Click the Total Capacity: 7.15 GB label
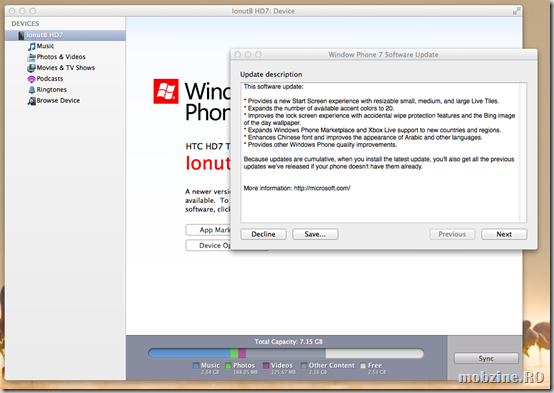 click(x=288, y=342)
